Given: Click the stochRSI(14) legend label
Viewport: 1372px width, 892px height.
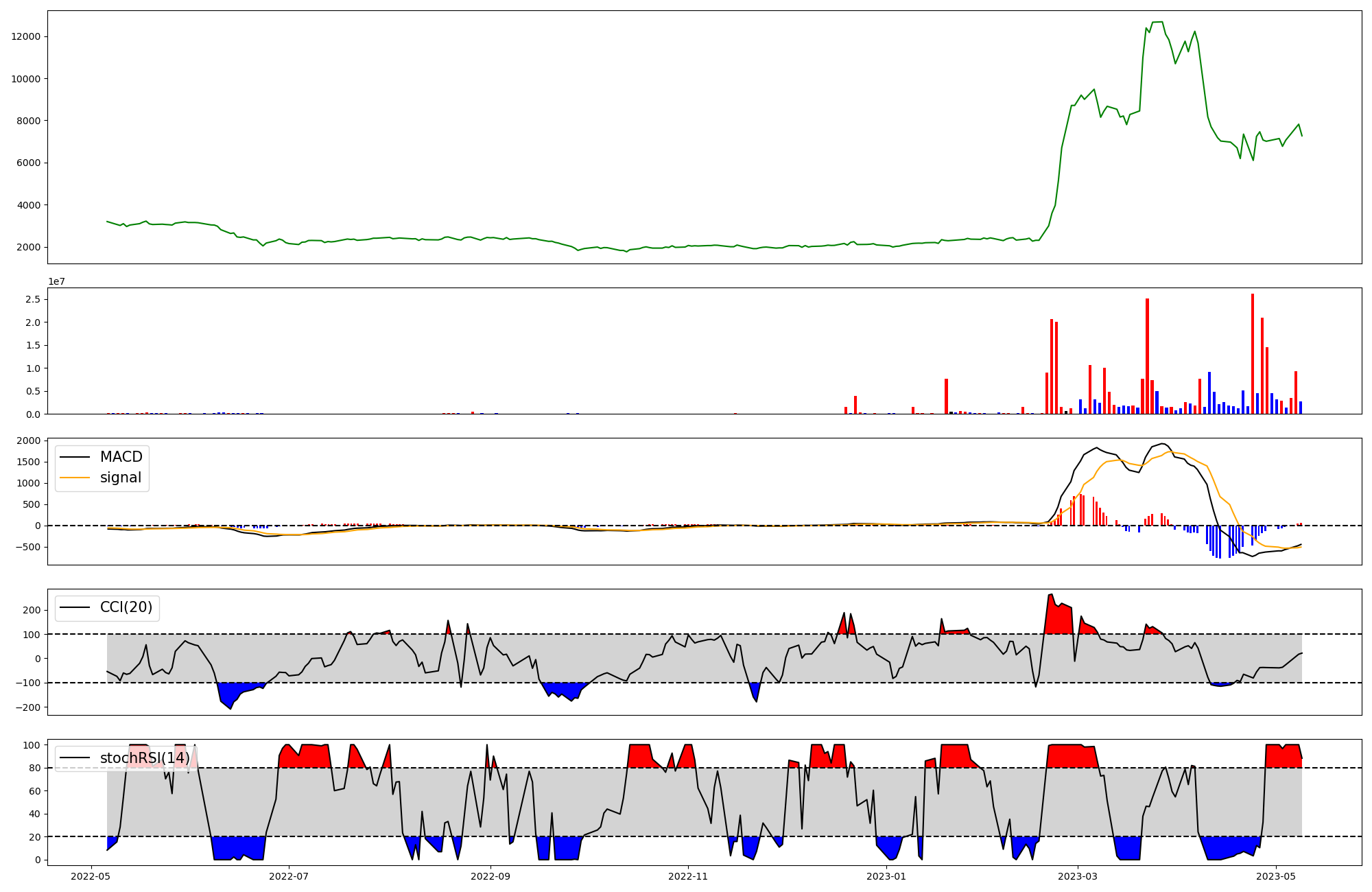Looking at the screenshot, I should point(145,758).
